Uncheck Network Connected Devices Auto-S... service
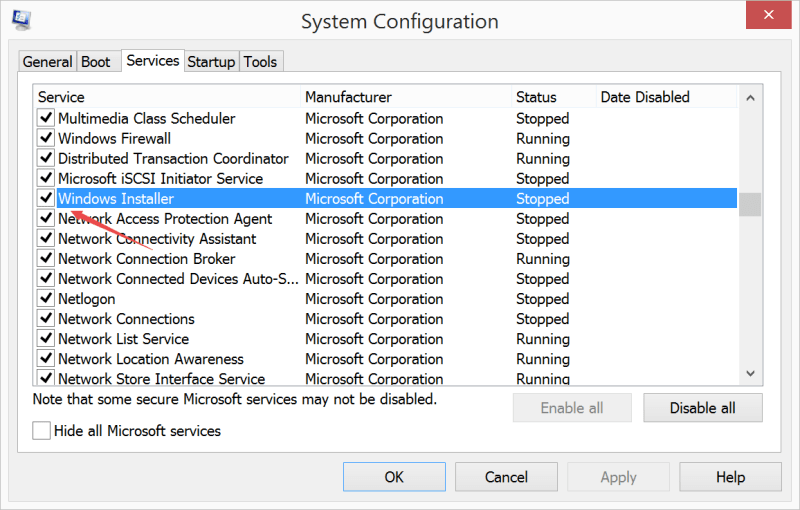 46,278
